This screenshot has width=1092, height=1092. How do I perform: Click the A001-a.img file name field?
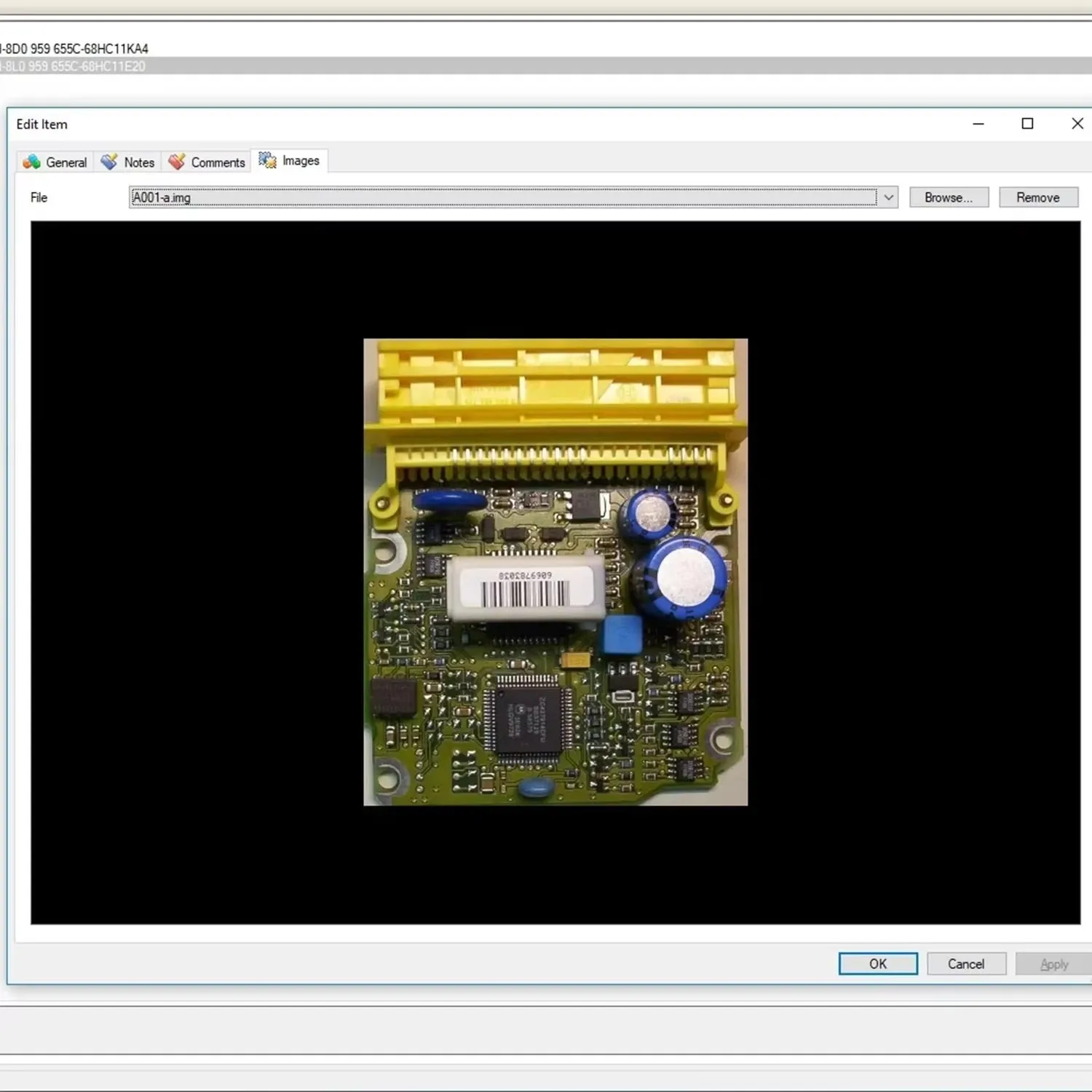click(502, 197)
